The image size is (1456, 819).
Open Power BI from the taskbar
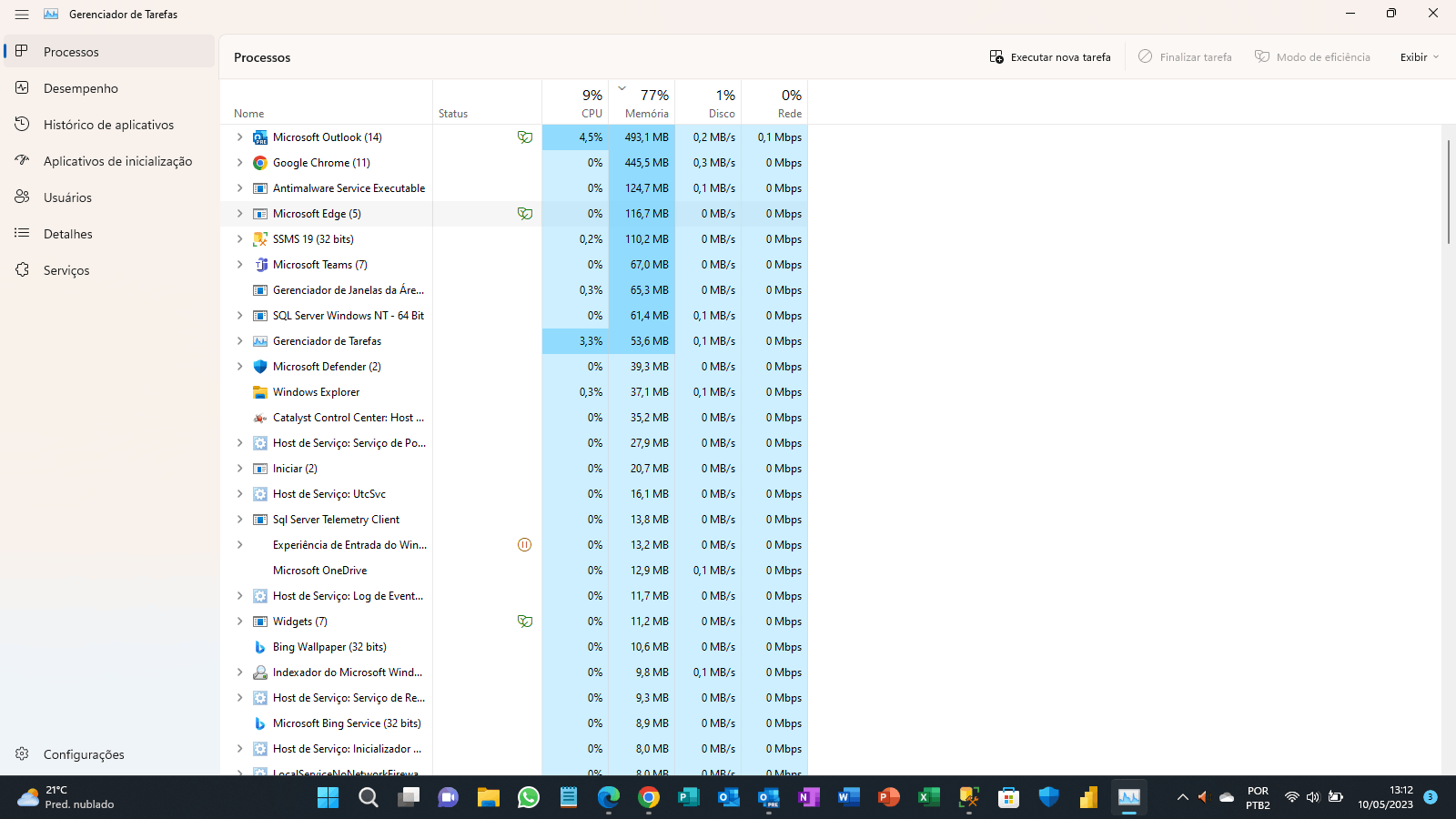tap(1089, 798)
